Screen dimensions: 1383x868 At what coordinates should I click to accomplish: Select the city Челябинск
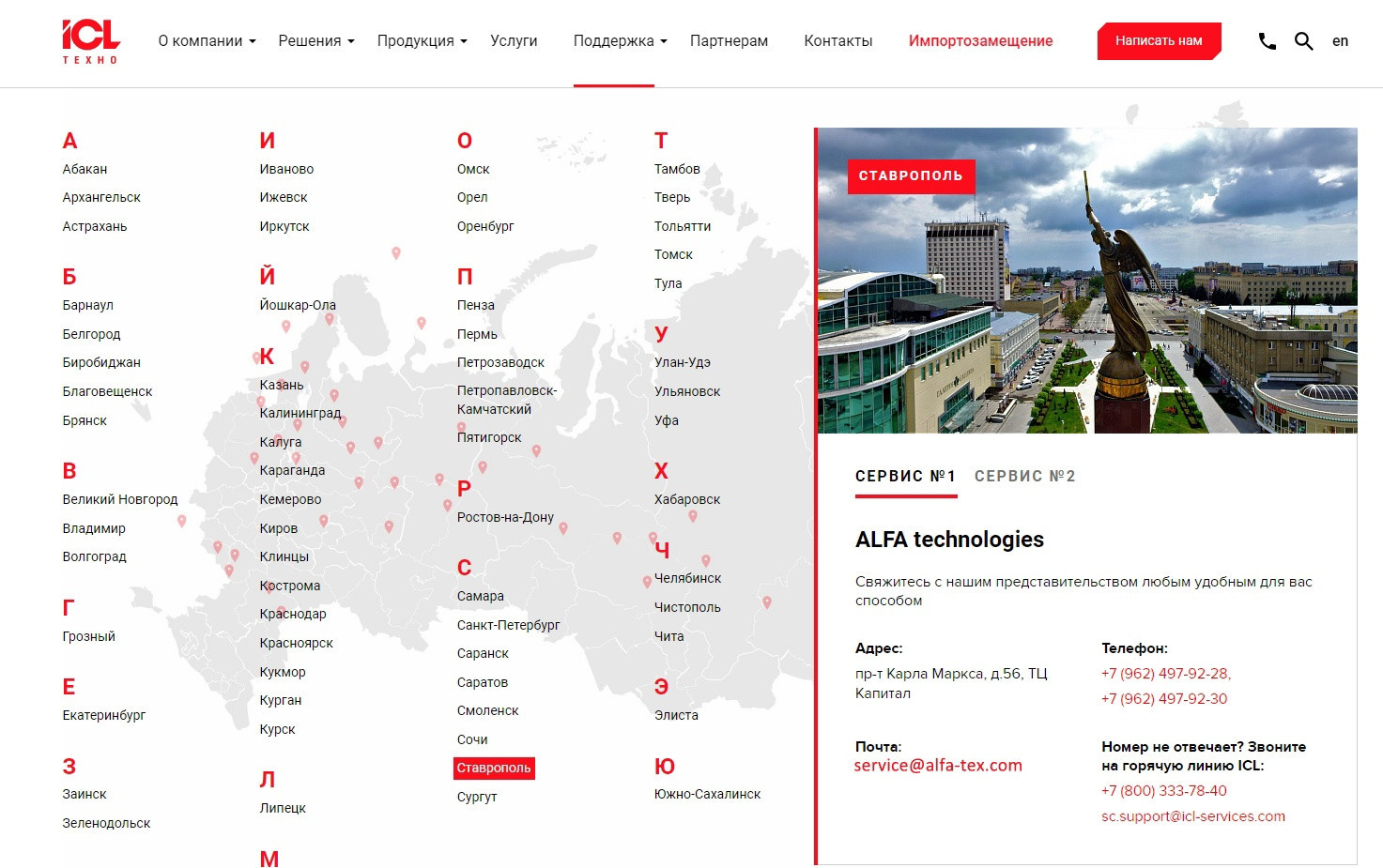688,579
